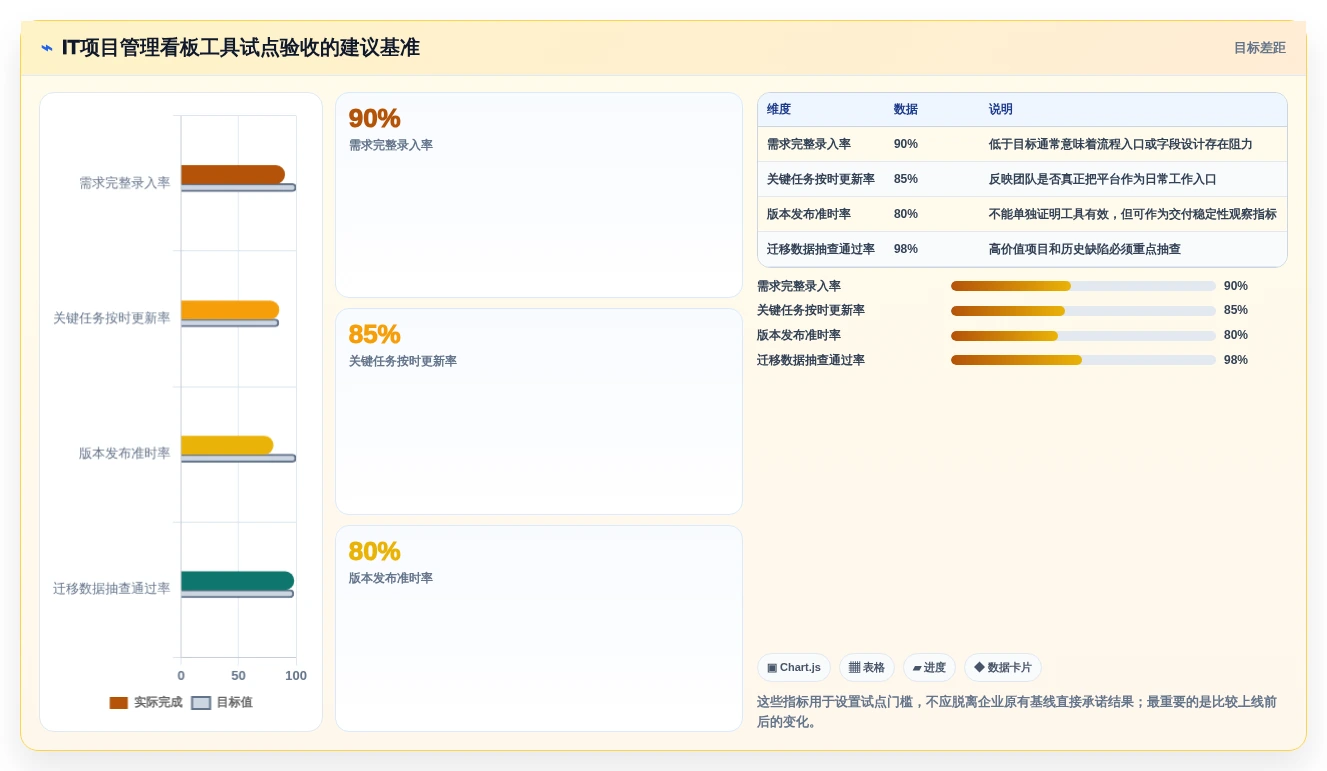Click the 表格 tag chip
The width and height of the screenshot is (1327, 771).
coord(867,668)
